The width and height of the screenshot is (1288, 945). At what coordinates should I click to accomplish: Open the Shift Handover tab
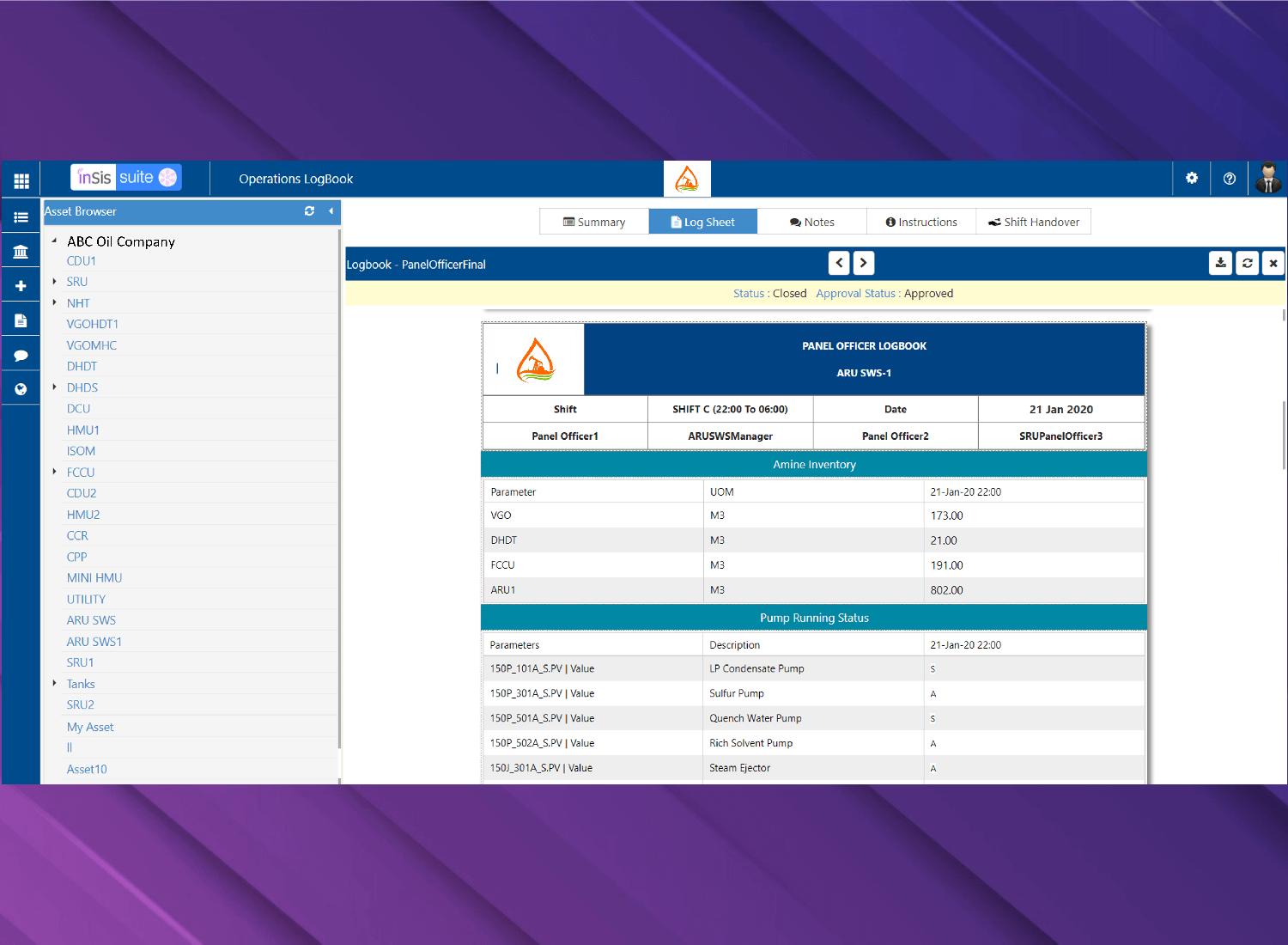click(1033, 222)
